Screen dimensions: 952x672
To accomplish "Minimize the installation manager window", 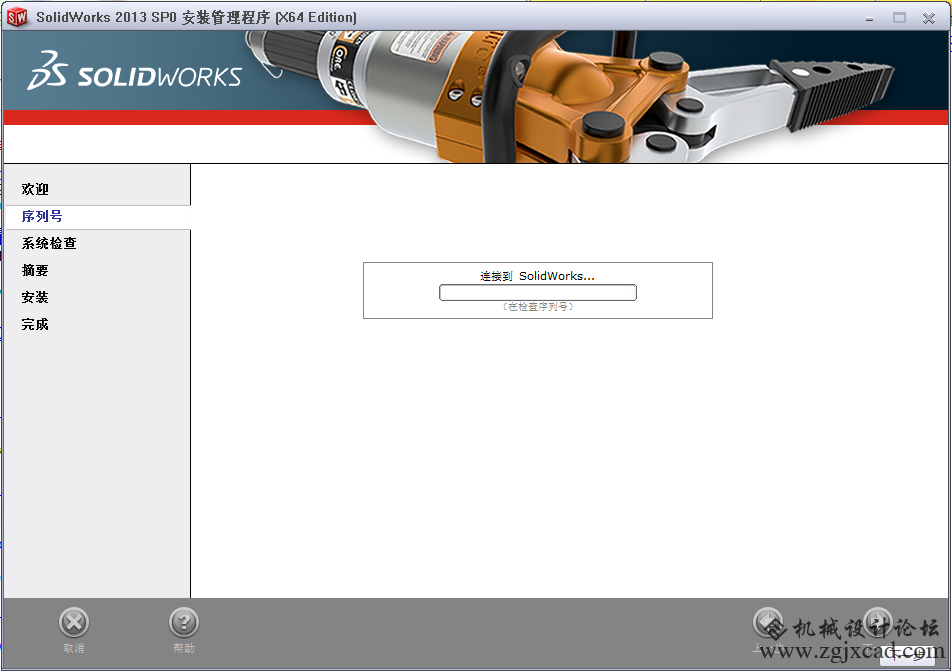I will coord(869,18).
